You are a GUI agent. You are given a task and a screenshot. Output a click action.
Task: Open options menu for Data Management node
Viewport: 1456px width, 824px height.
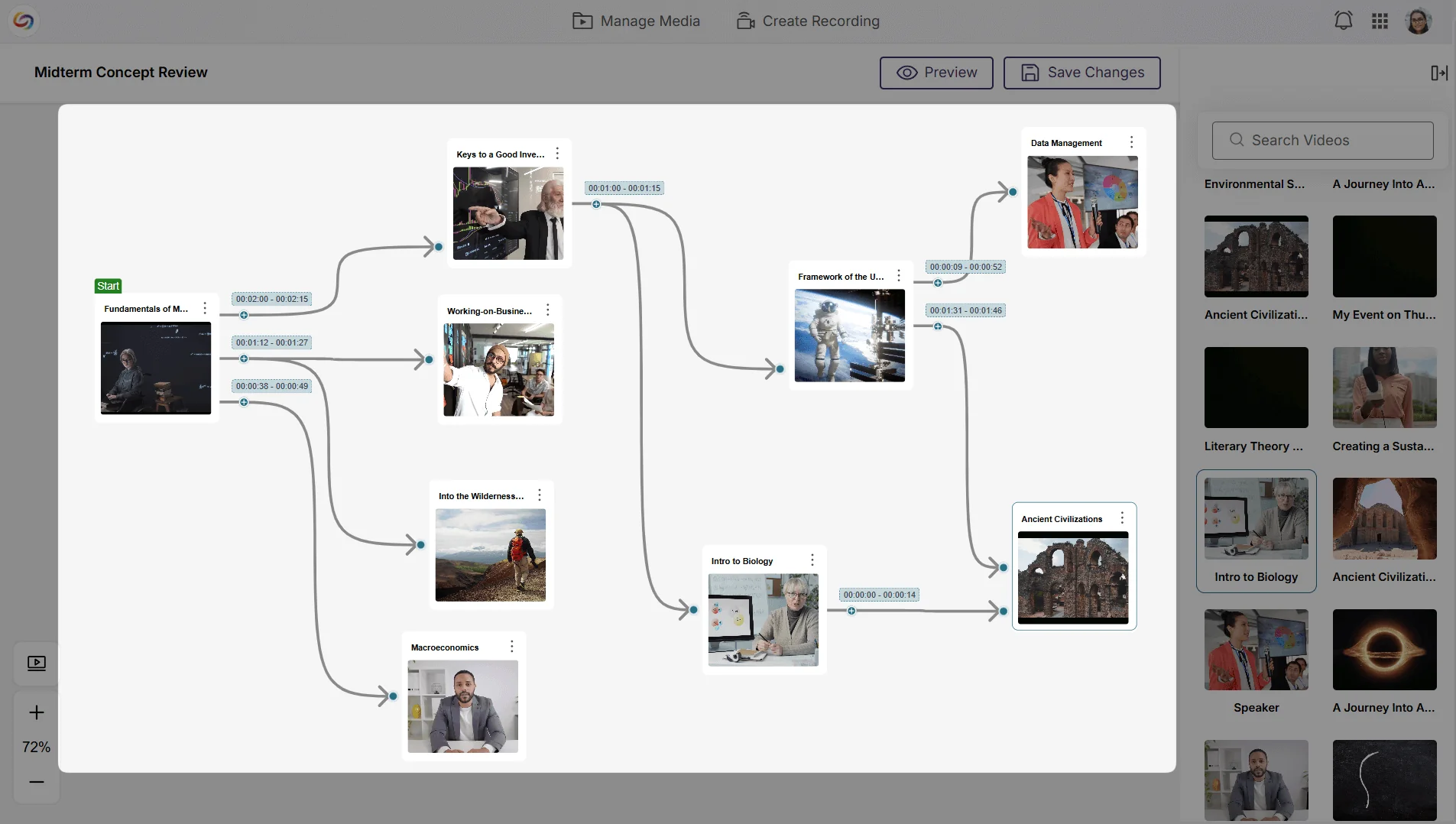pyautogui.click(x=1131, y=142)
